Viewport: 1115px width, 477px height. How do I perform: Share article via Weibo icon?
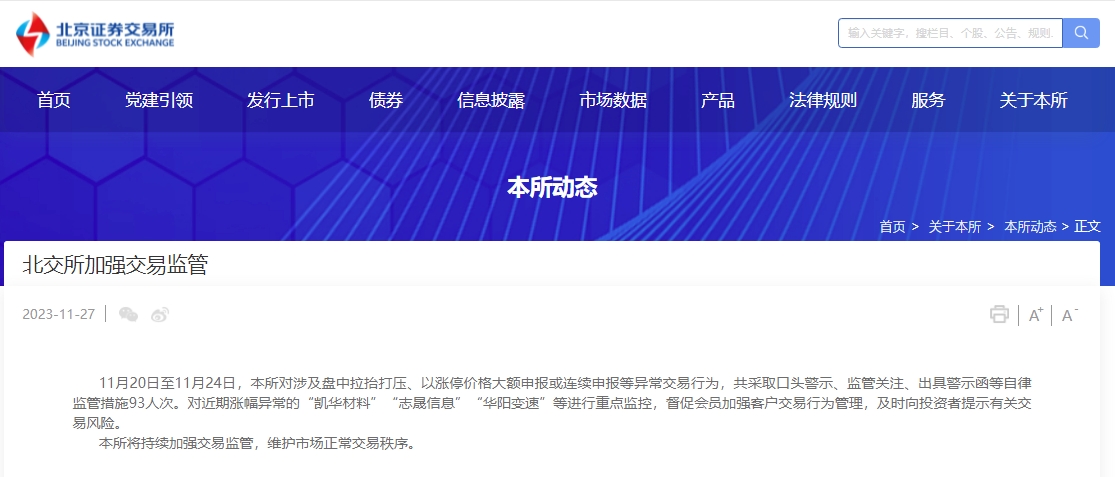tap(160, 315)
